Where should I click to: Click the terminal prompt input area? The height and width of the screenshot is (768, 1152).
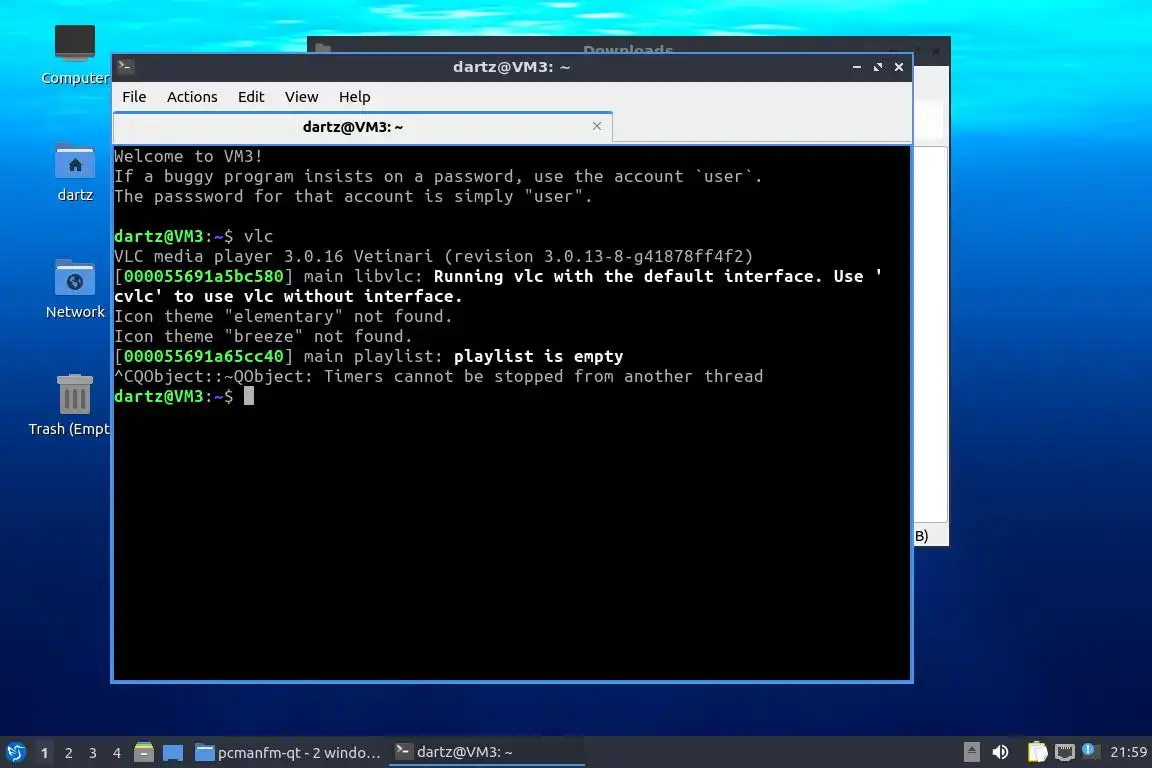click(249, 396)
